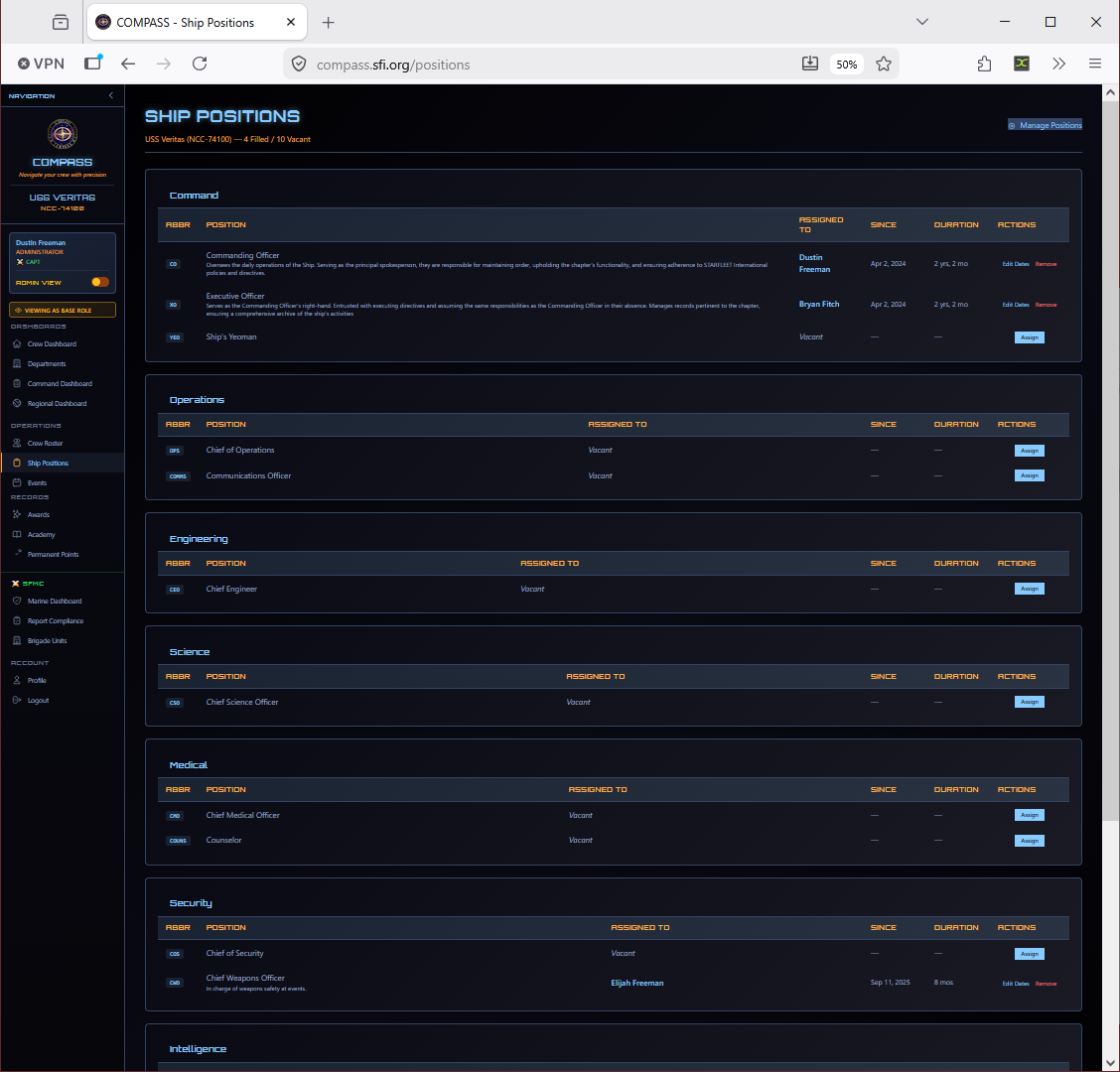Click the Regional Dashboard globe icon
The width and height of the screenshot is (1120, 1072).
pyautogui.click(x=17, y=404)
